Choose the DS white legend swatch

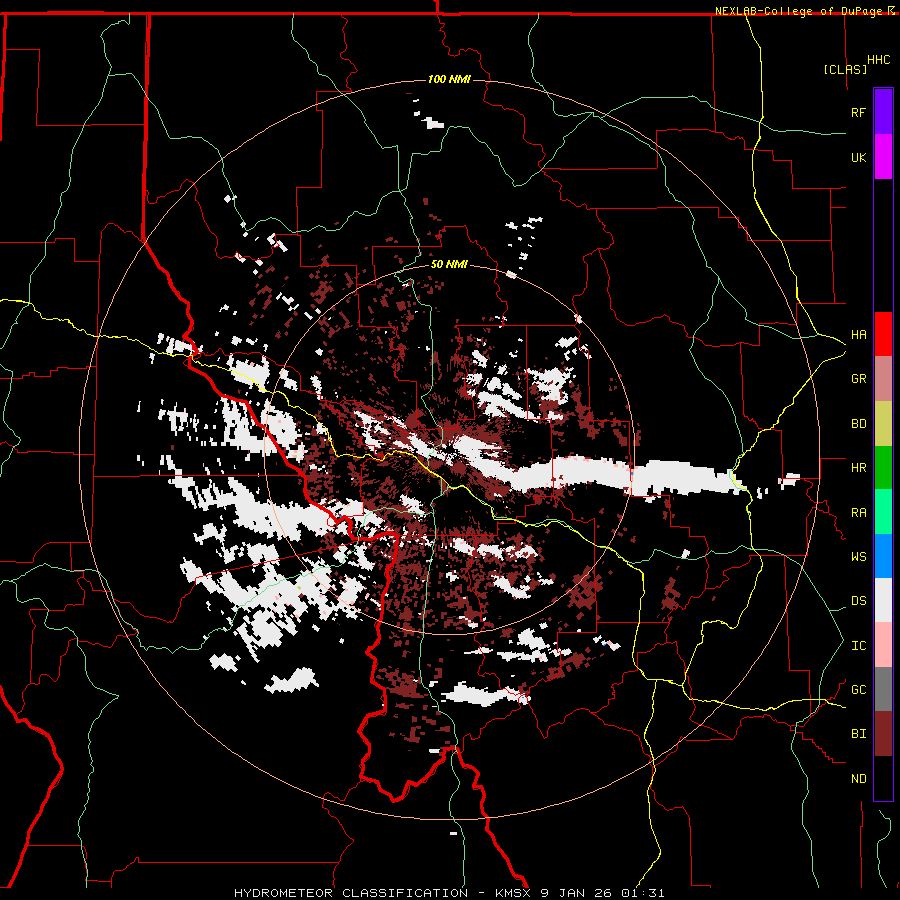click(883, 600)
